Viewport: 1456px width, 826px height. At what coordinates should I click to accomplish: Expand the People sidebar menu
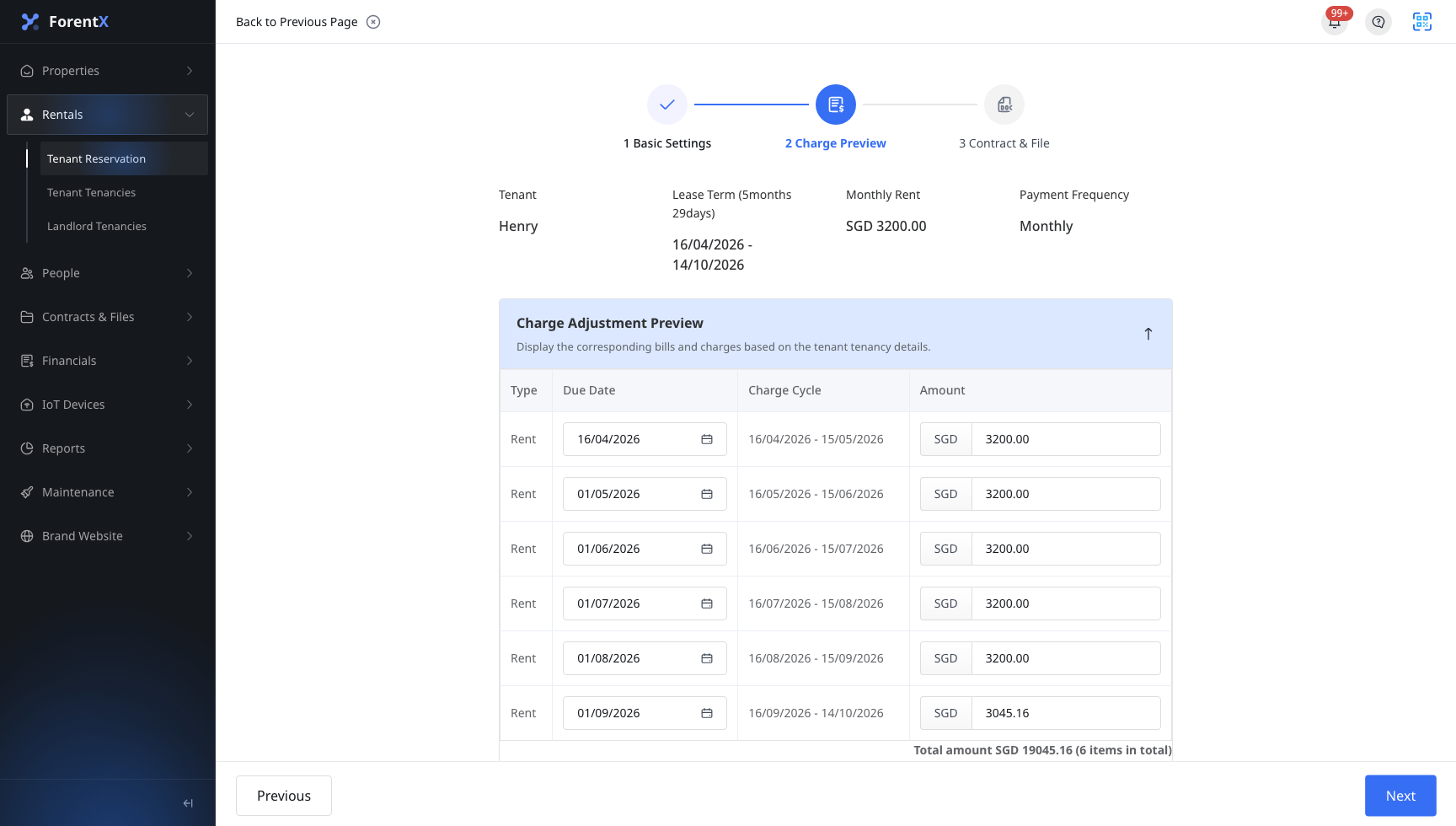107,273
